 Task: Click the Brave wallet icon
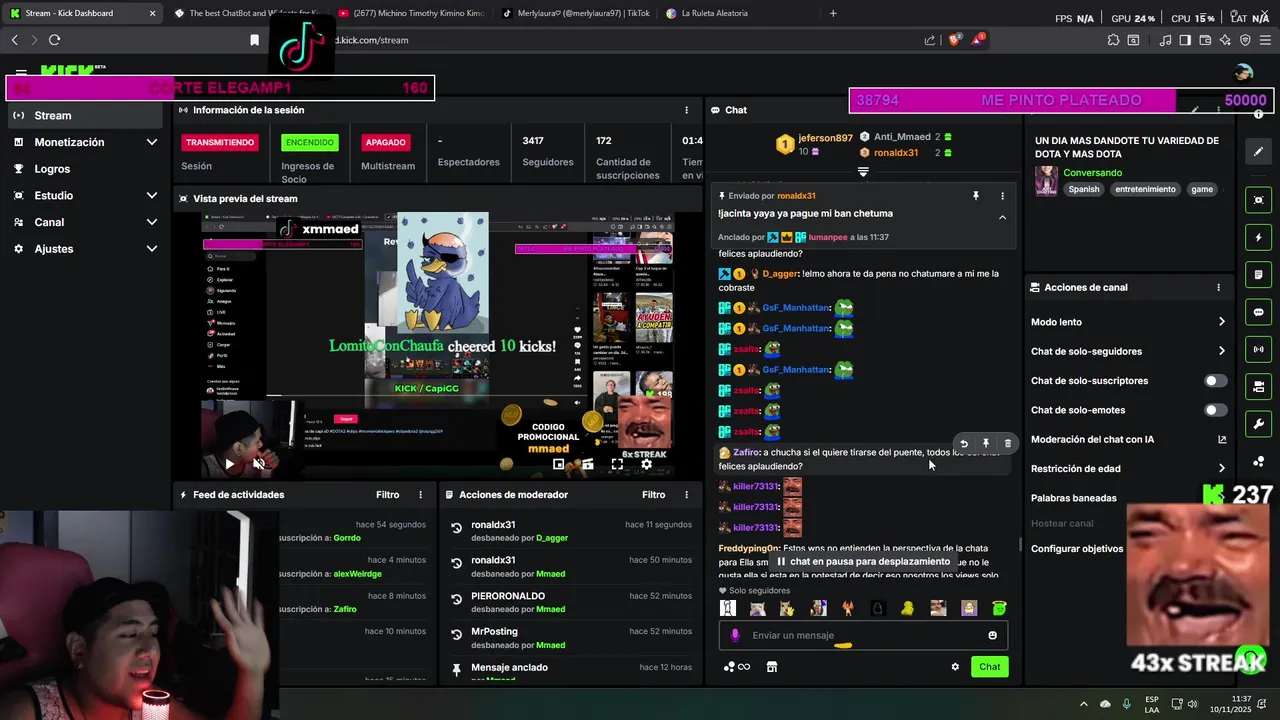tap(1205, 40)
